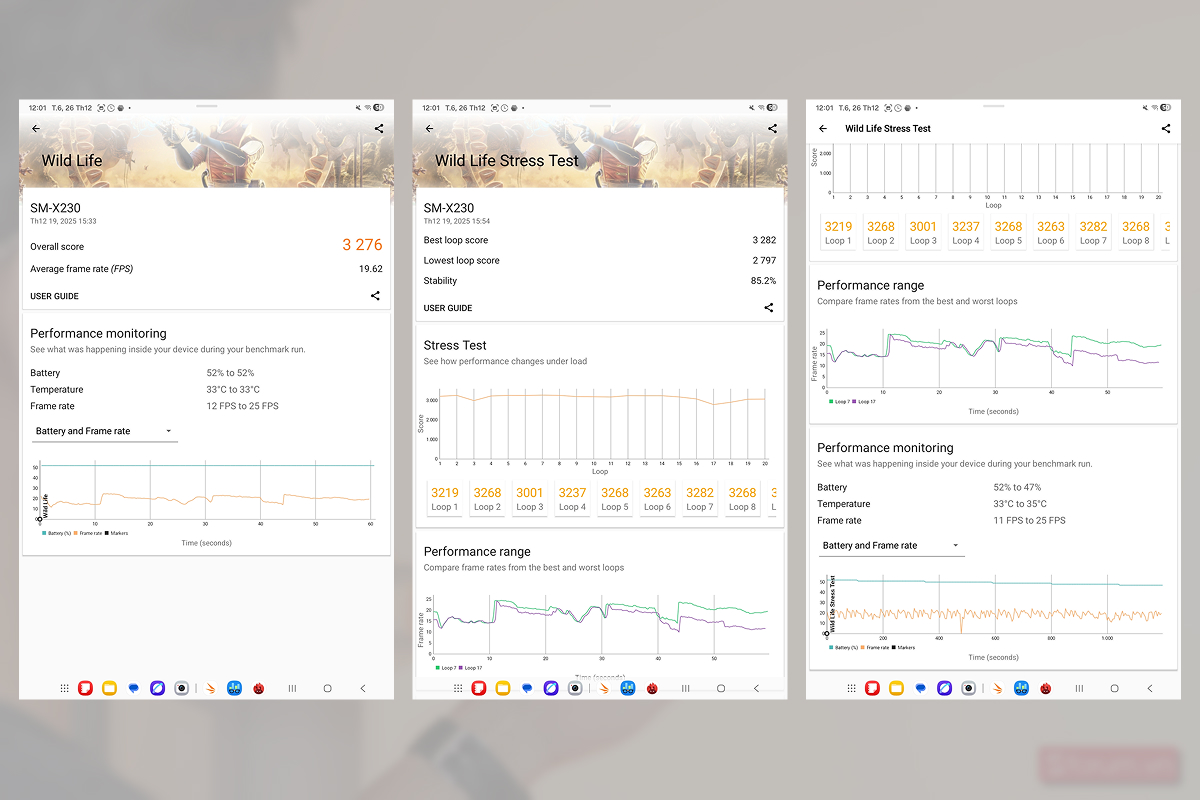Tap back arrow on middle Stress Test screen
Image resolution: width=1200 pixels, height=800 pixels.
[430, 129]
